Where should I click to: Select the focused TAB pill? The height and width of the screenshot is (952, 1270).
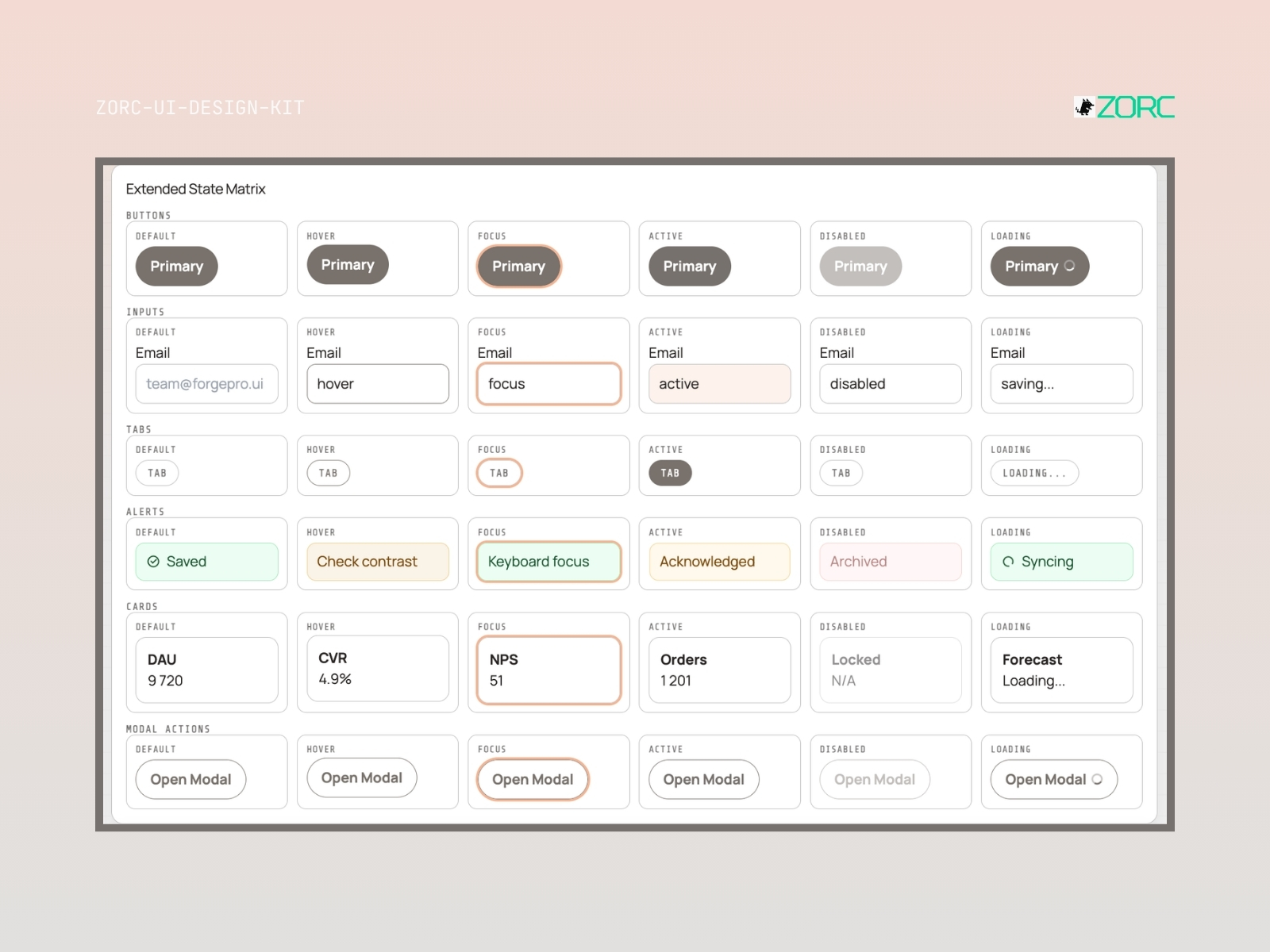pos(499,473)
